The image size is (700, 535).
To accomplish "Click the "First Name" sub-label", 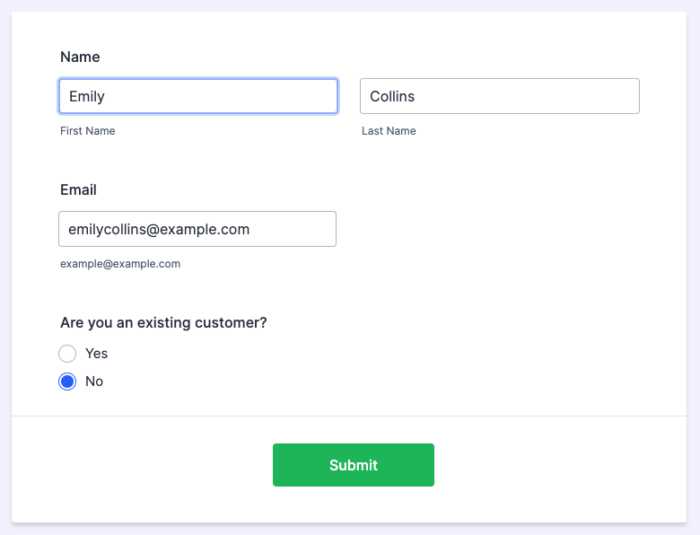I will (x=88, y=131).
